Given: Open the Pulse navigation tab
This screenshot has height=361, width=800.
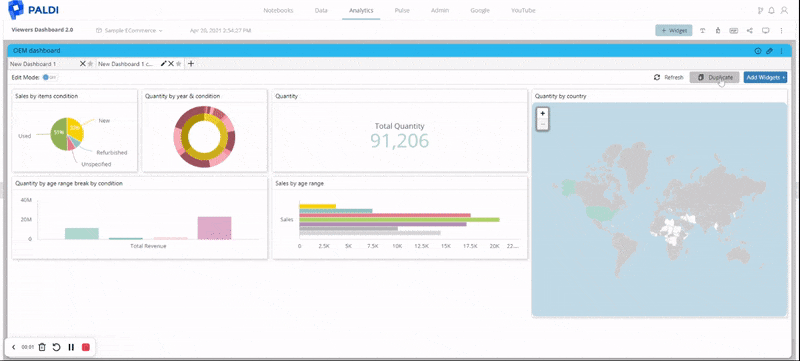Looking at the screenshot, I should click(402, 10).
